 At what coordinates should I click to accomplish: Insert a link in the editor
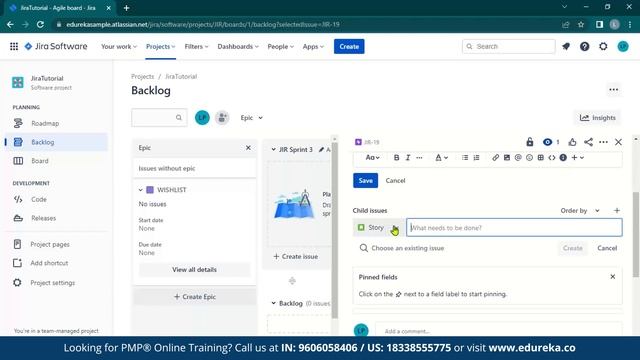click(495, 158)
